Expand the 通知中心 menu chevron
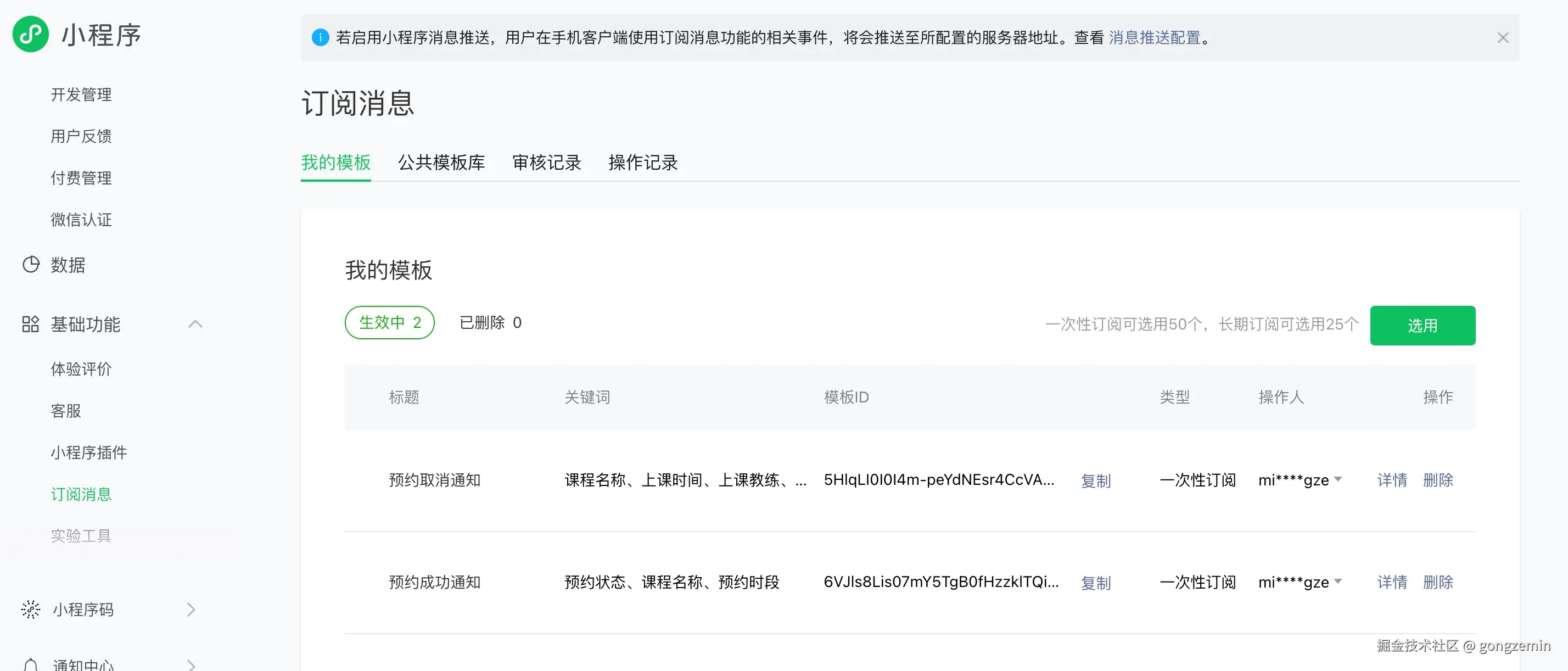 pos(191,664)
